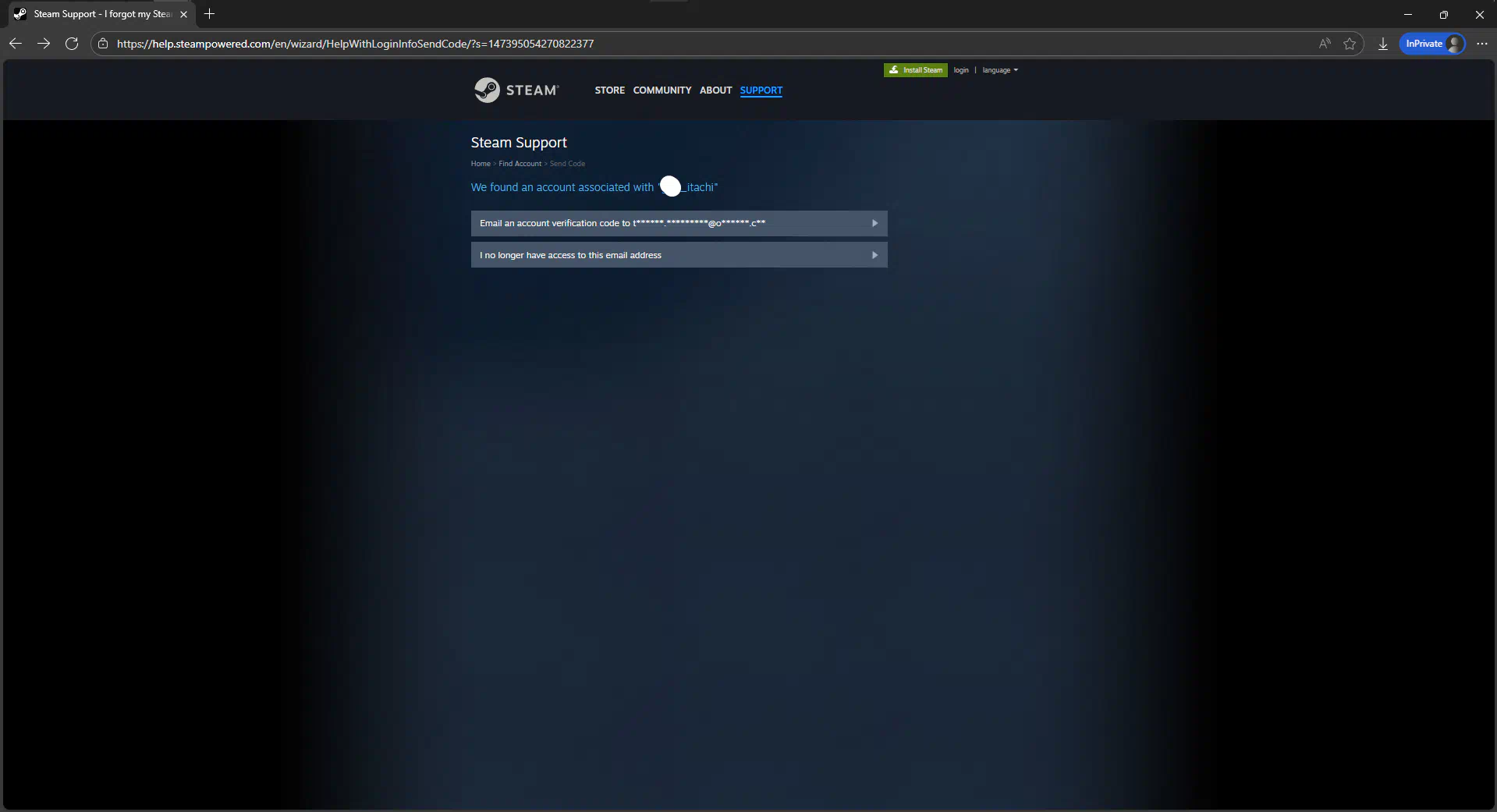The height and width of the screenshot is (812, 1497).
Task: Open the SUPPORT menu item
Action: (x=761, y=90)
